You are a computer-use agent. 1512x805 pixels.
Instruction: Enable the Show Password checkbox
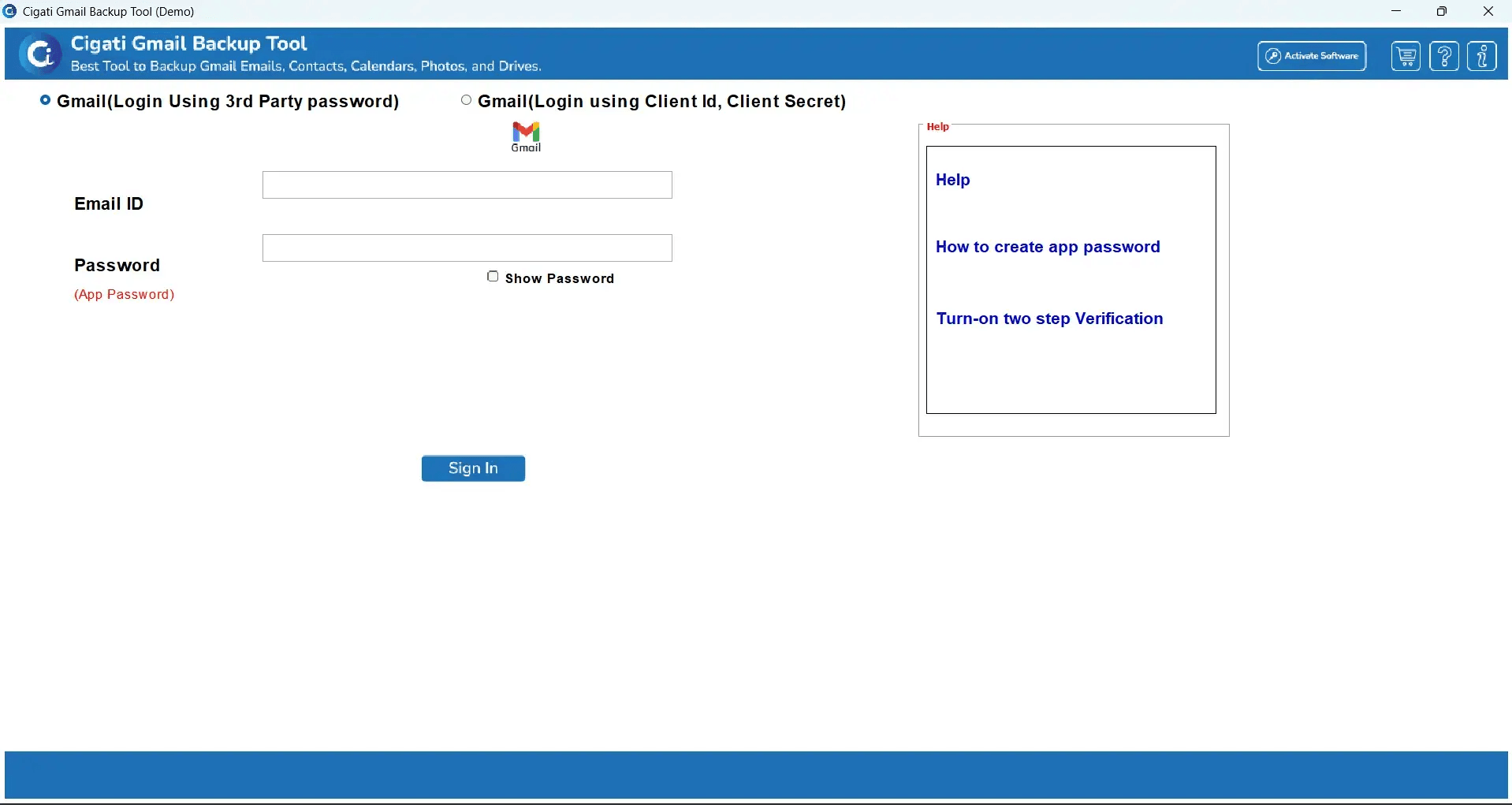pos(493,275)
